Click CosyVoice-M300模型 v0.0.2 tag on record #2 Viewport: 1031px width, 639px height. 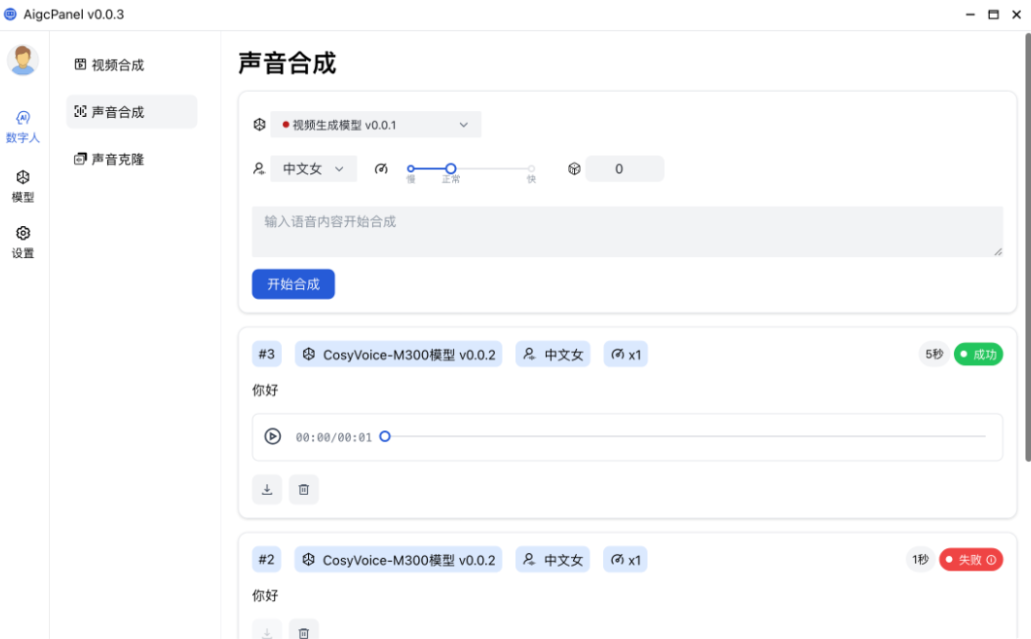[398, 559]
